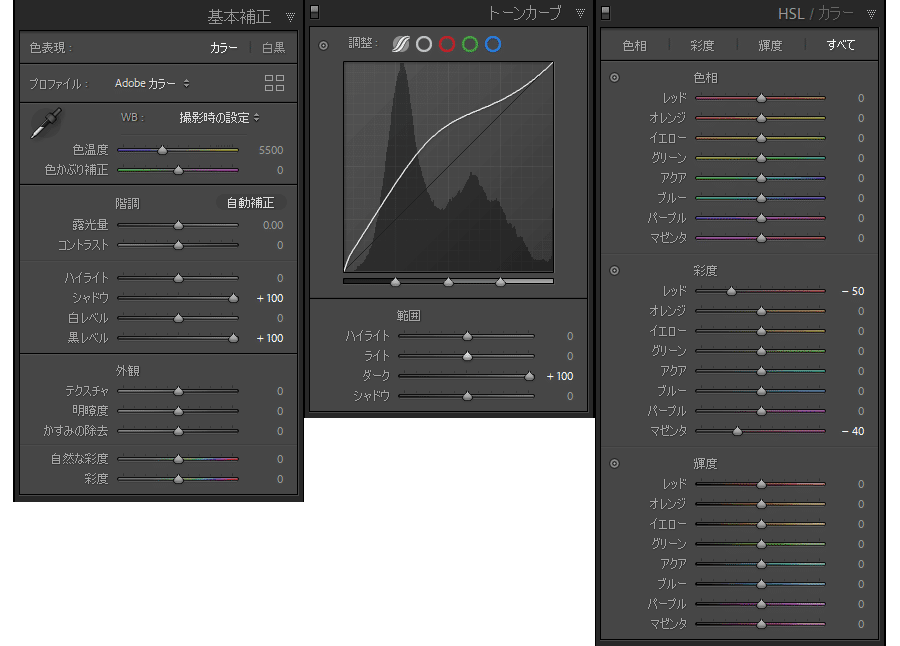
Task: Activate the tone curve targeted adjustment tool
Action: pyautogui.click(x=324, y=45)
